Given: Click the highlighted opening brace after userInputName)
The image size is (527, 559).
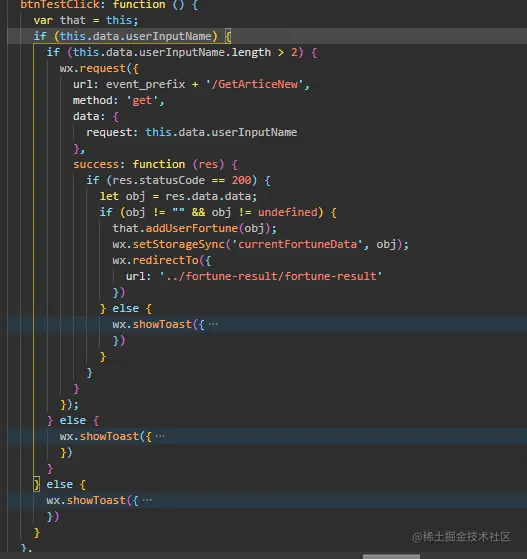Looking at the screenshot, I should tap(228, 36).
